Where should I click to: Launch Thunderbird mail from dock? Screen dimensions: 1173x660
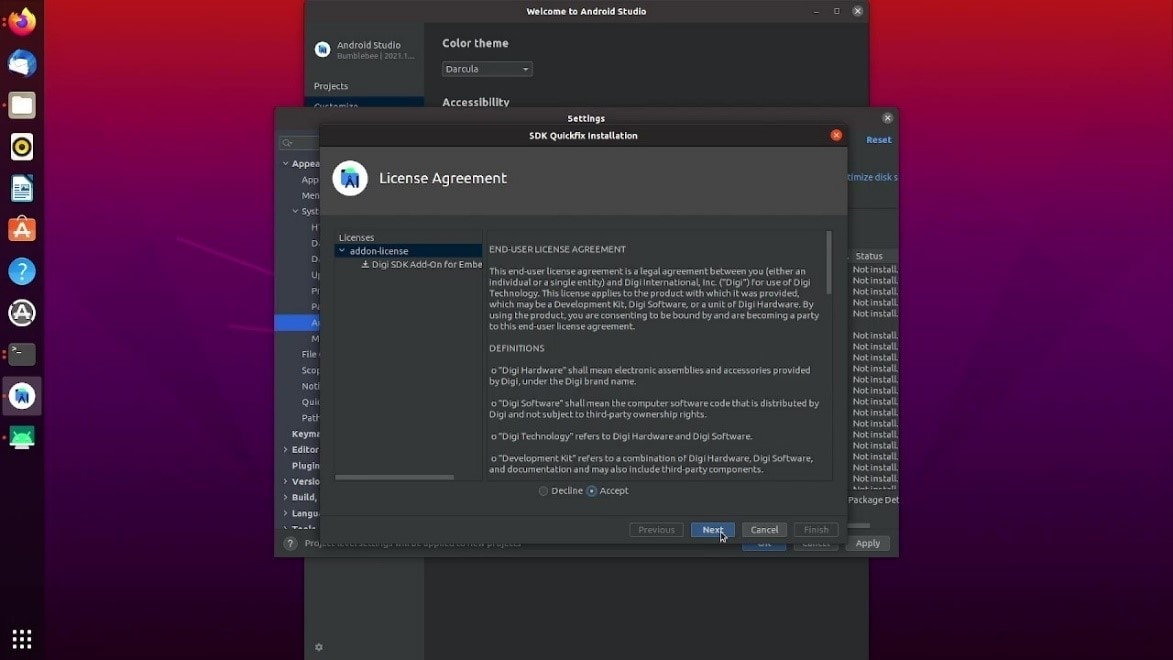pos(22,64)
